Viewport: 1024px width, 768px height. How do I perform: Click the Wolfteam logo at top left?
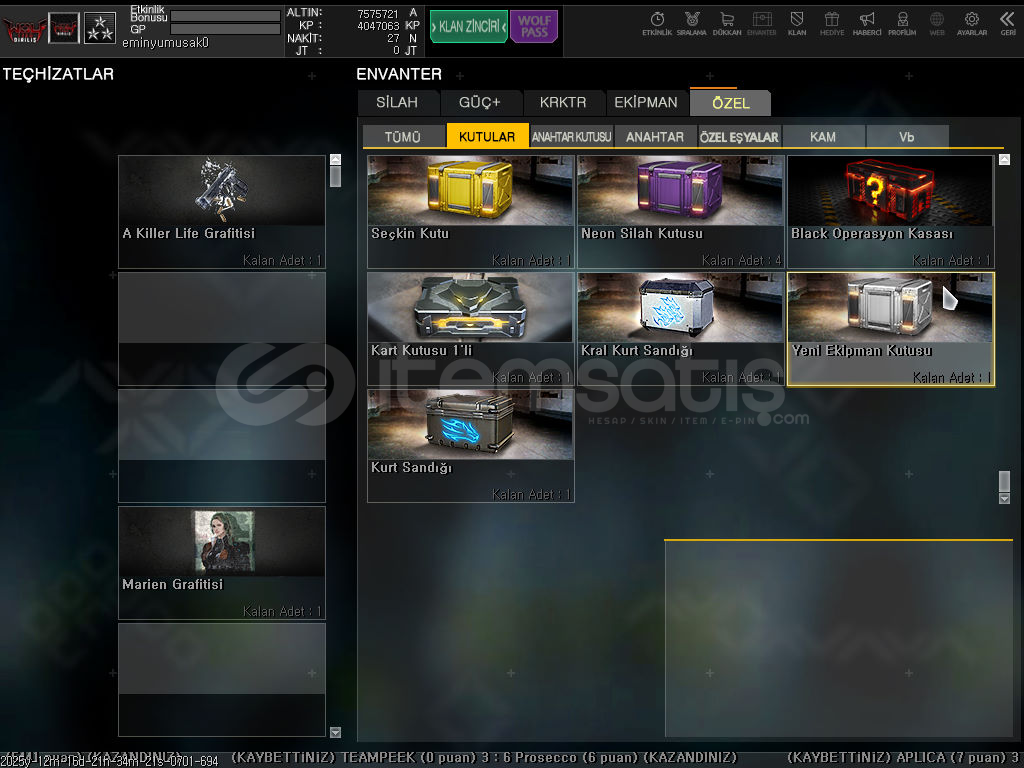coord(24,29)
